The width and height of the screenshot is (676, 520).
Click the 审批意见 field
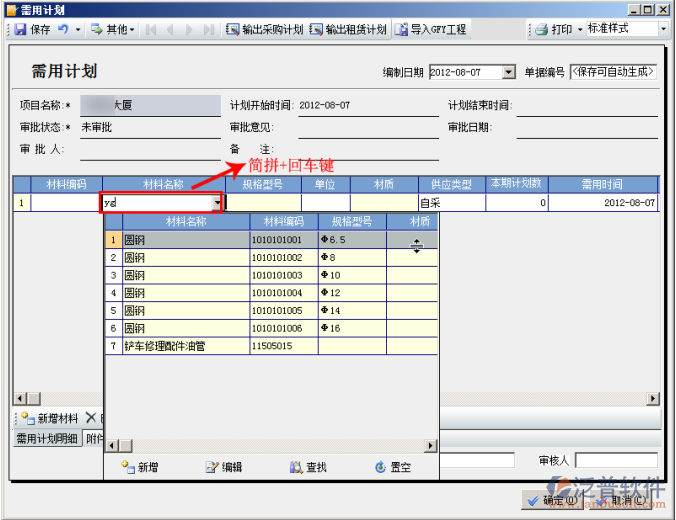(369, 128)
